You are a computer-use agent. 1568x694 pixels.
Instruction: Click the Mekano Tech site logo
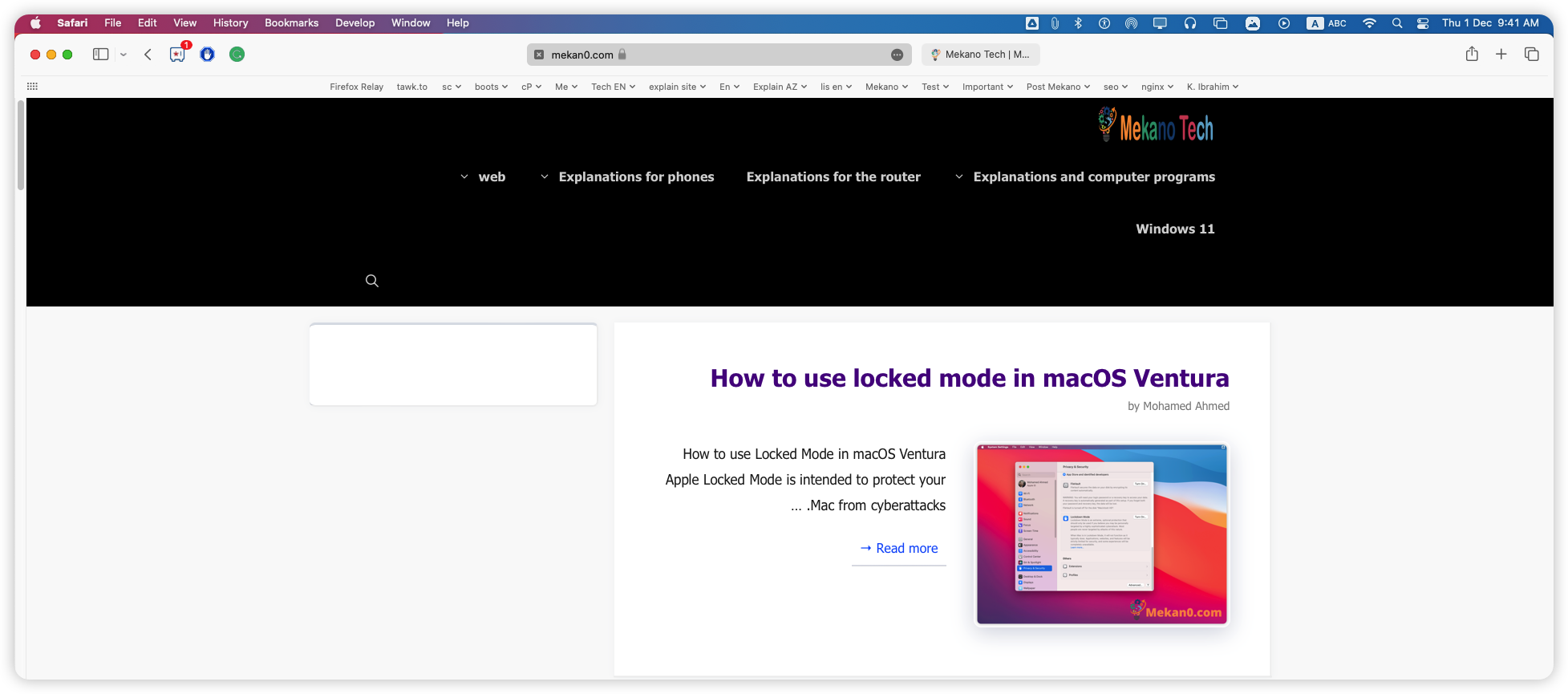pos(1156,126)
